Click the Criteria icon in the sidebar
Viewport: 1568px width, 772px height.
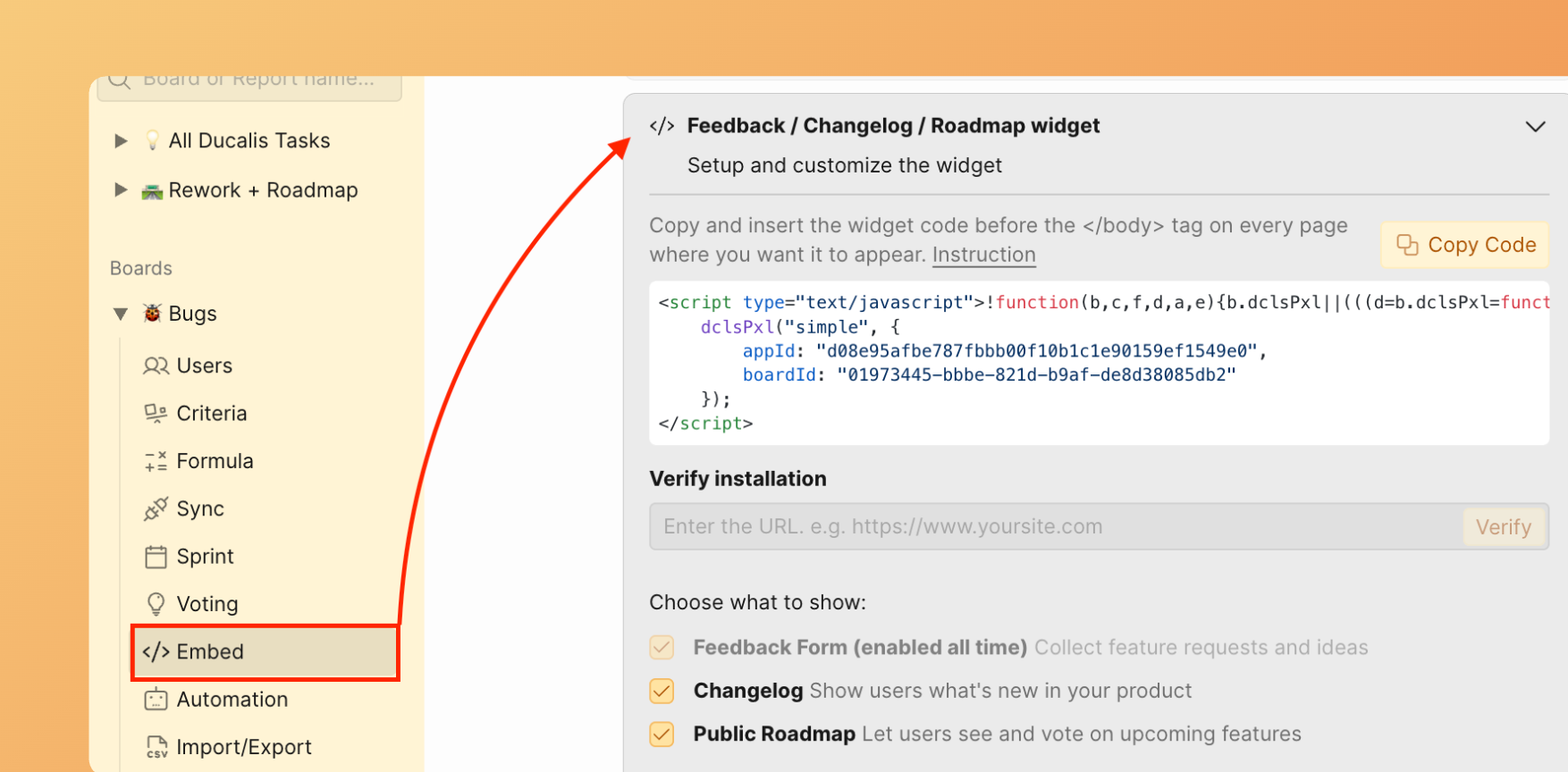(x=155, y=413)
